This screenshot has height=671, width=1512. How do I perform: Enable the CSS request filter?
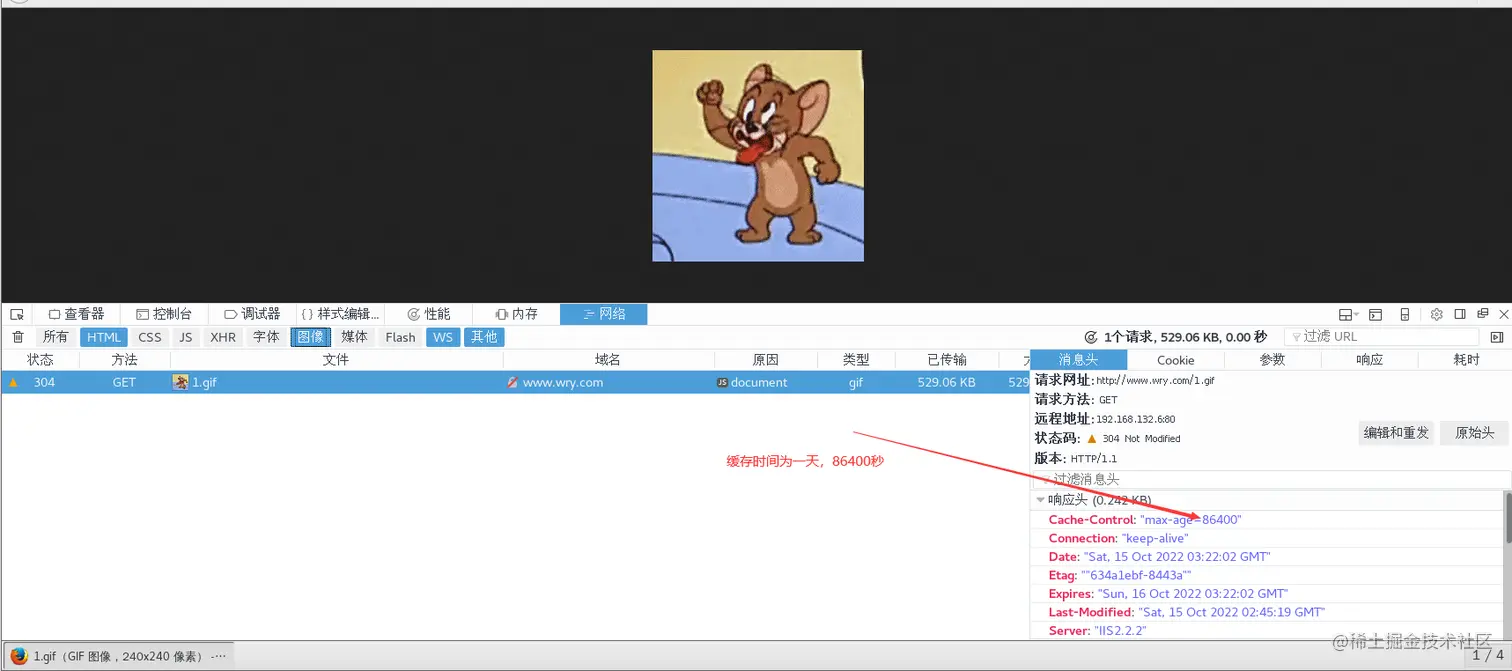[x=148, y=337]
